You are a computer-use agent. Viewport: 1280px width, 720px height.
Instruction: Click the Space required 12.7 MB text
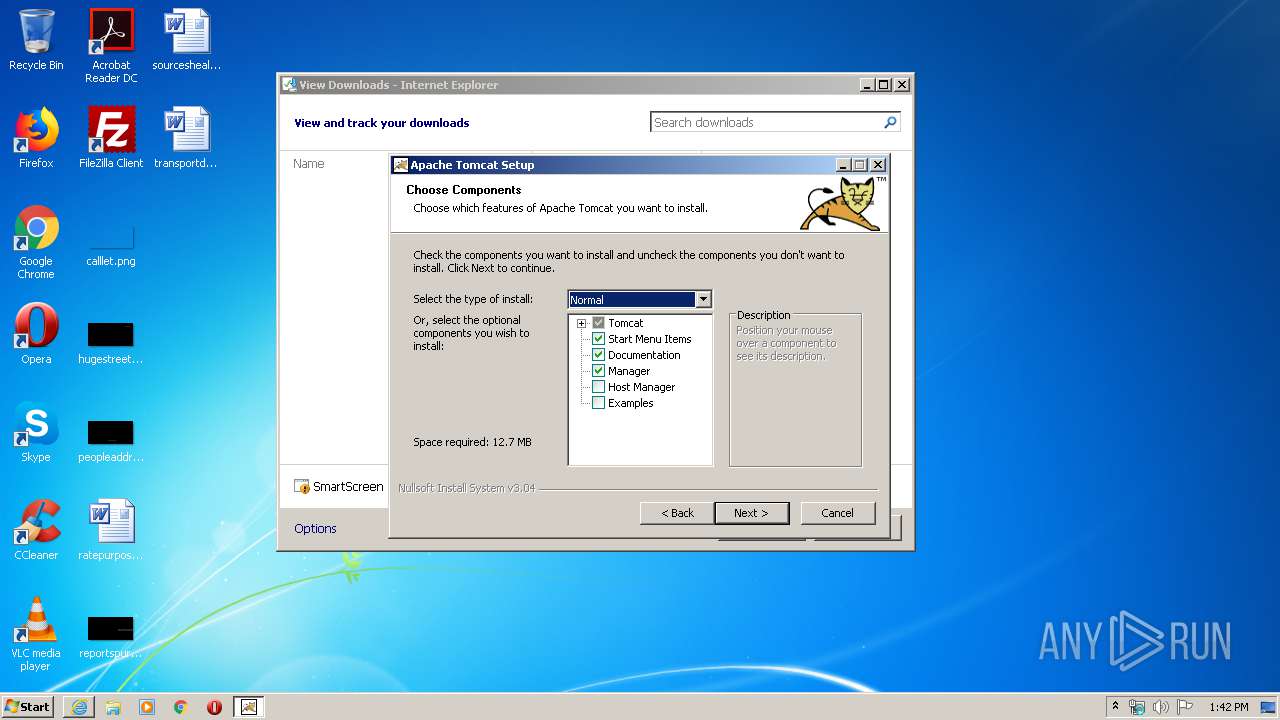tap(472, 442)
